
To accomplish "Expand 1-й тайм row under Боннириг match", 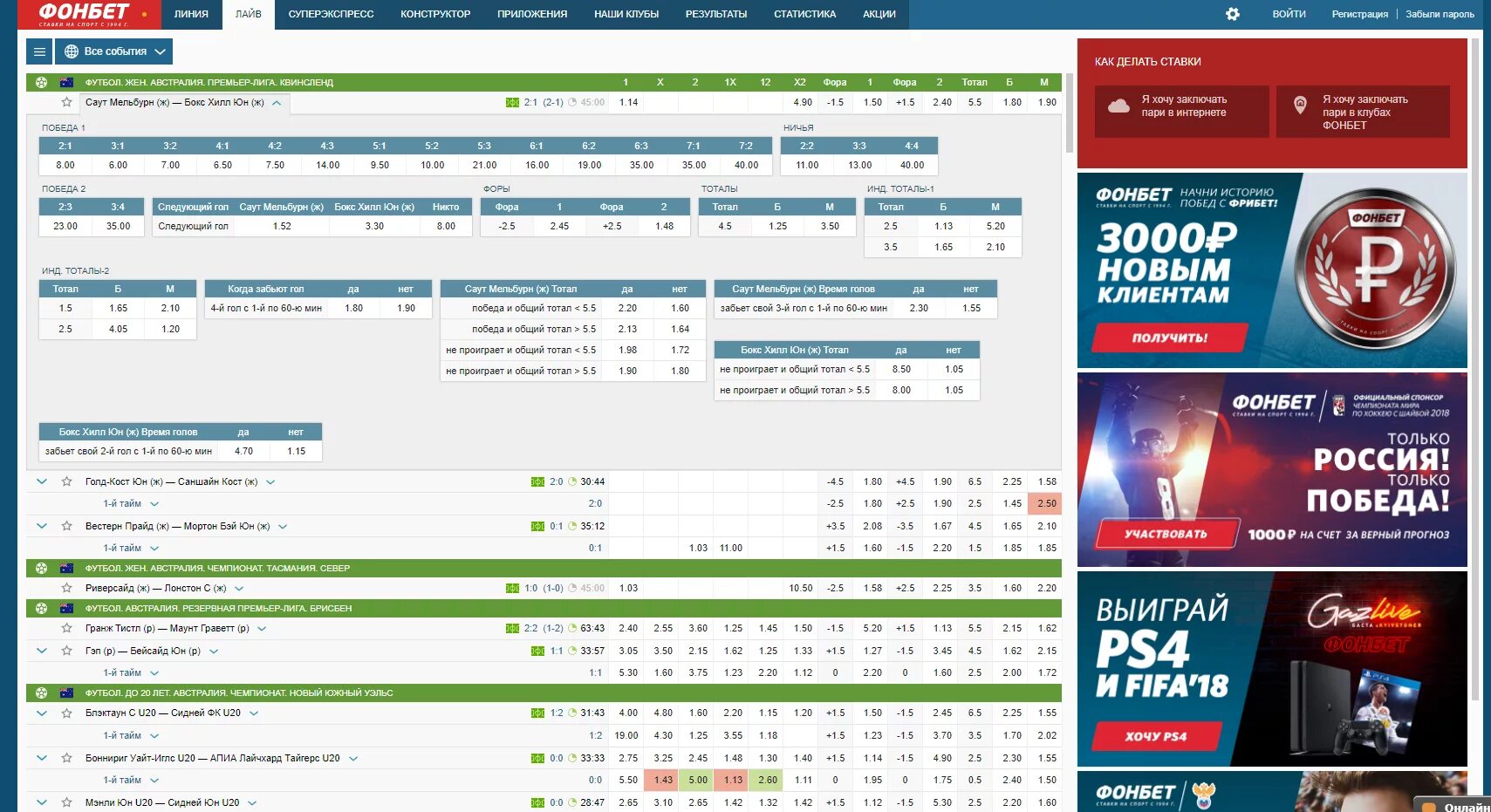I will pos(154,781).
